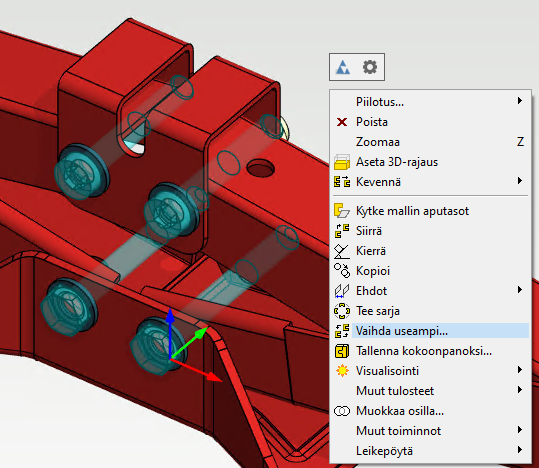This screenshot has width=539, height=468.
Task: Click the blue triangle icon in mini toolbar
Action: tap(343, 67)
